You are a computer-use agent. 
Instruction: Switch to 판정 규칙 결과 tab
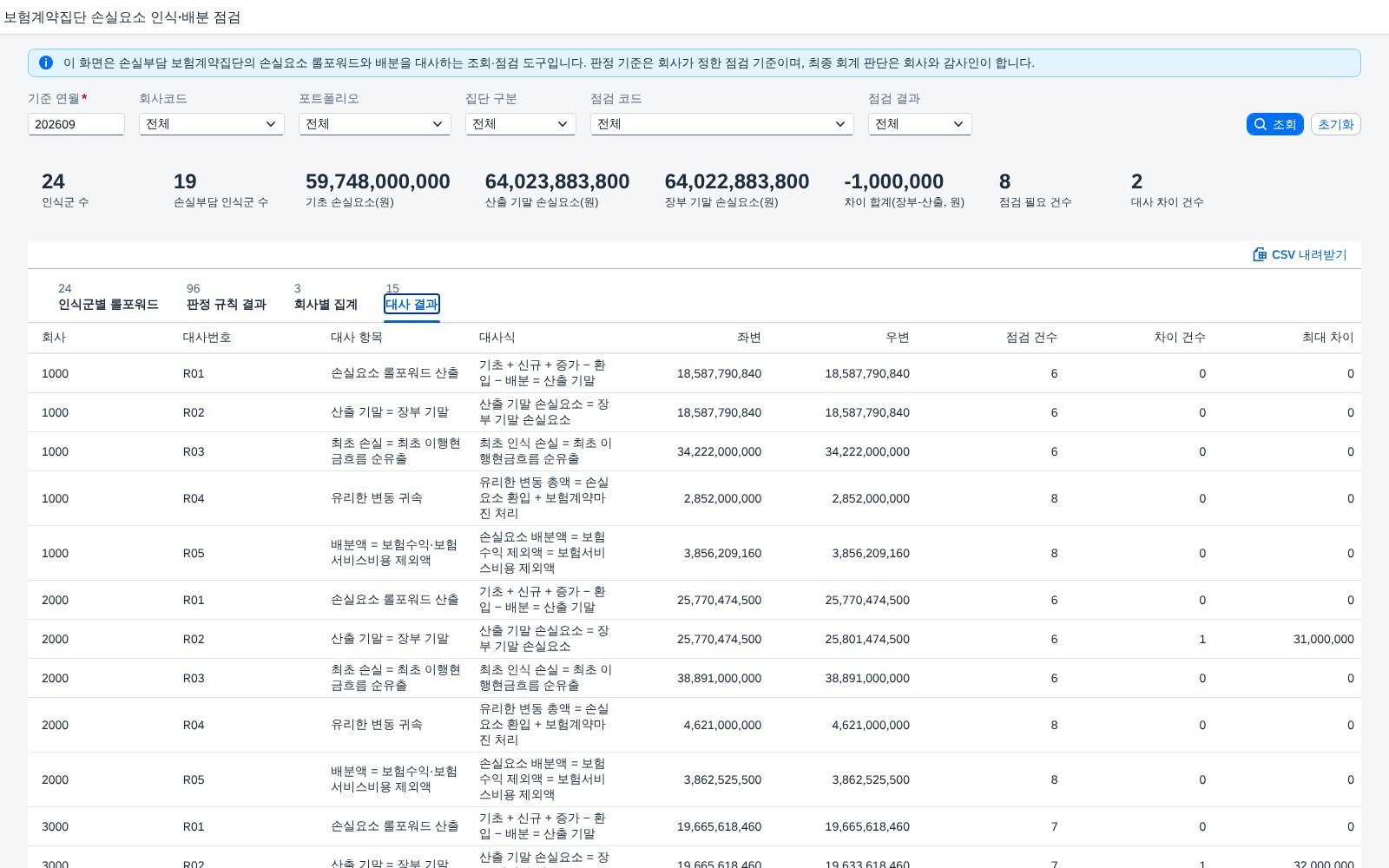pos(227,304)
